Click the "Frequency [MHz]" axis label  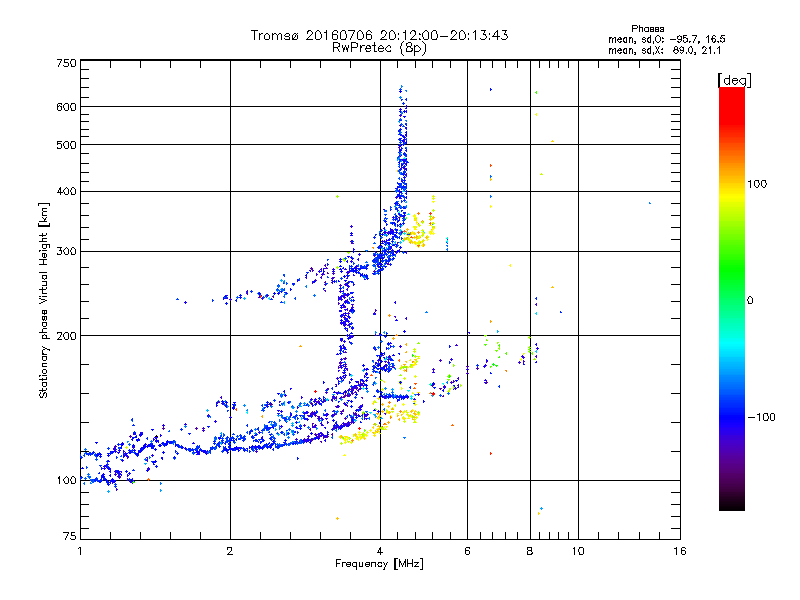(379, 564)
